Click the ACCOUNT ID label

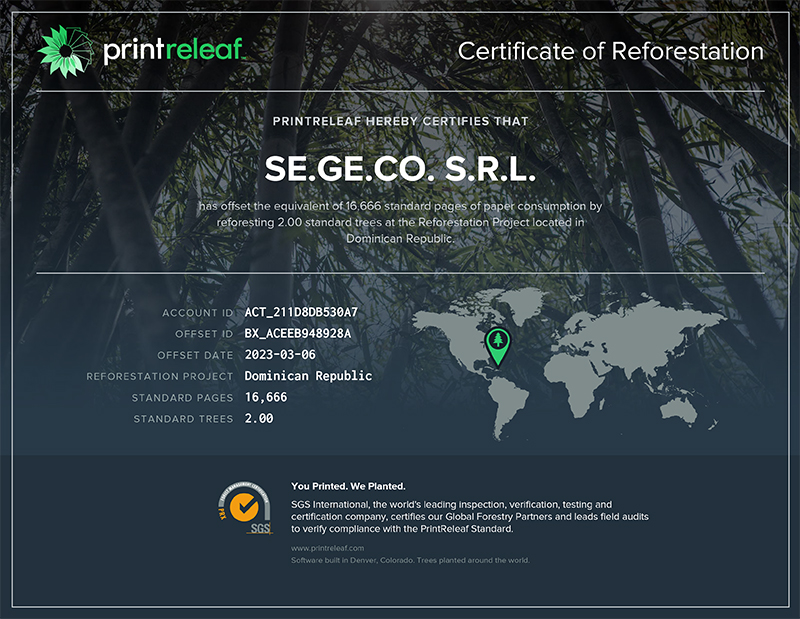coord(197,313)
